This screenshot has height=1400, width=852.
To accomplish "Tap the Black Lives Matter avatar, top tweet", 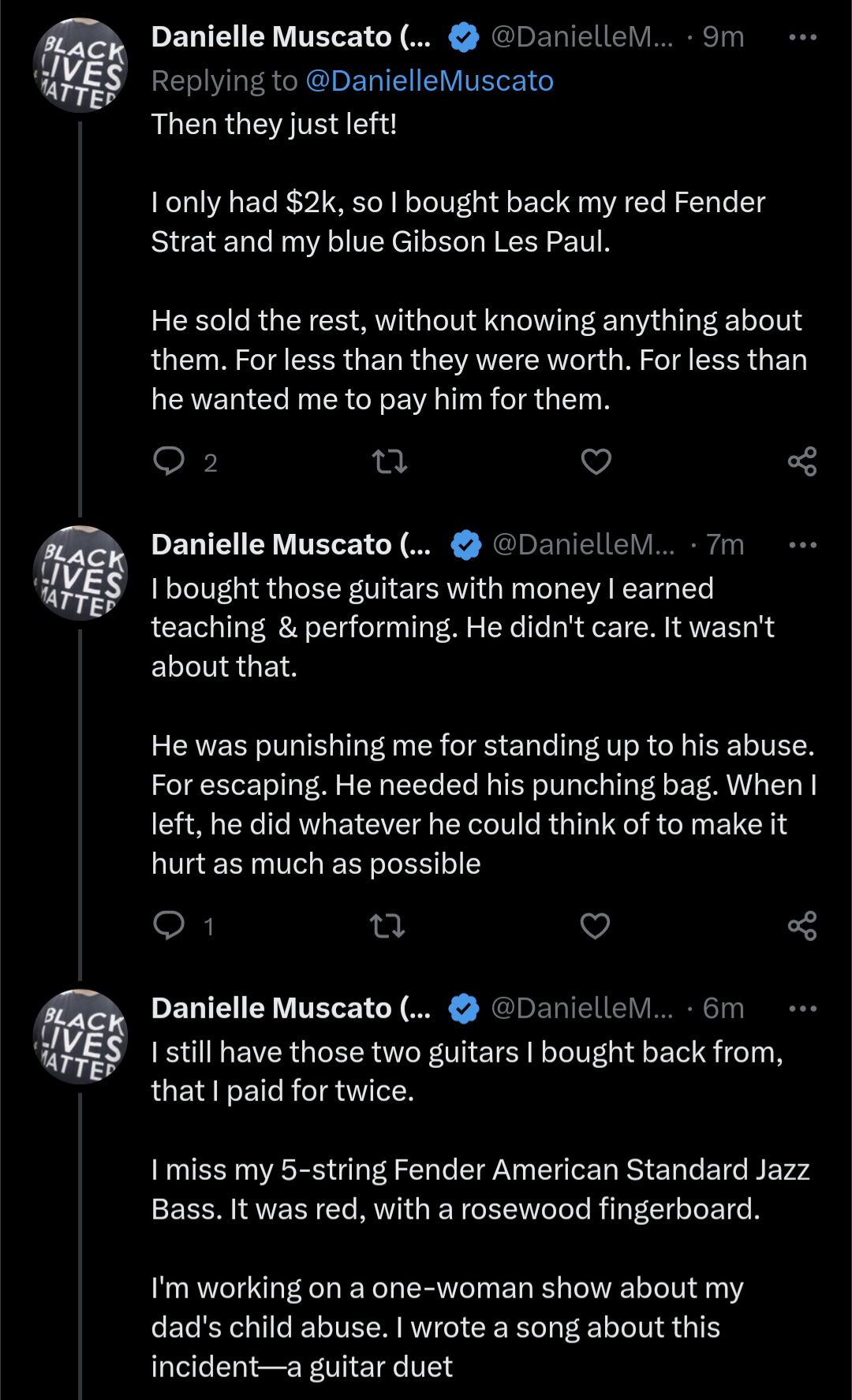I will [80, 65].
